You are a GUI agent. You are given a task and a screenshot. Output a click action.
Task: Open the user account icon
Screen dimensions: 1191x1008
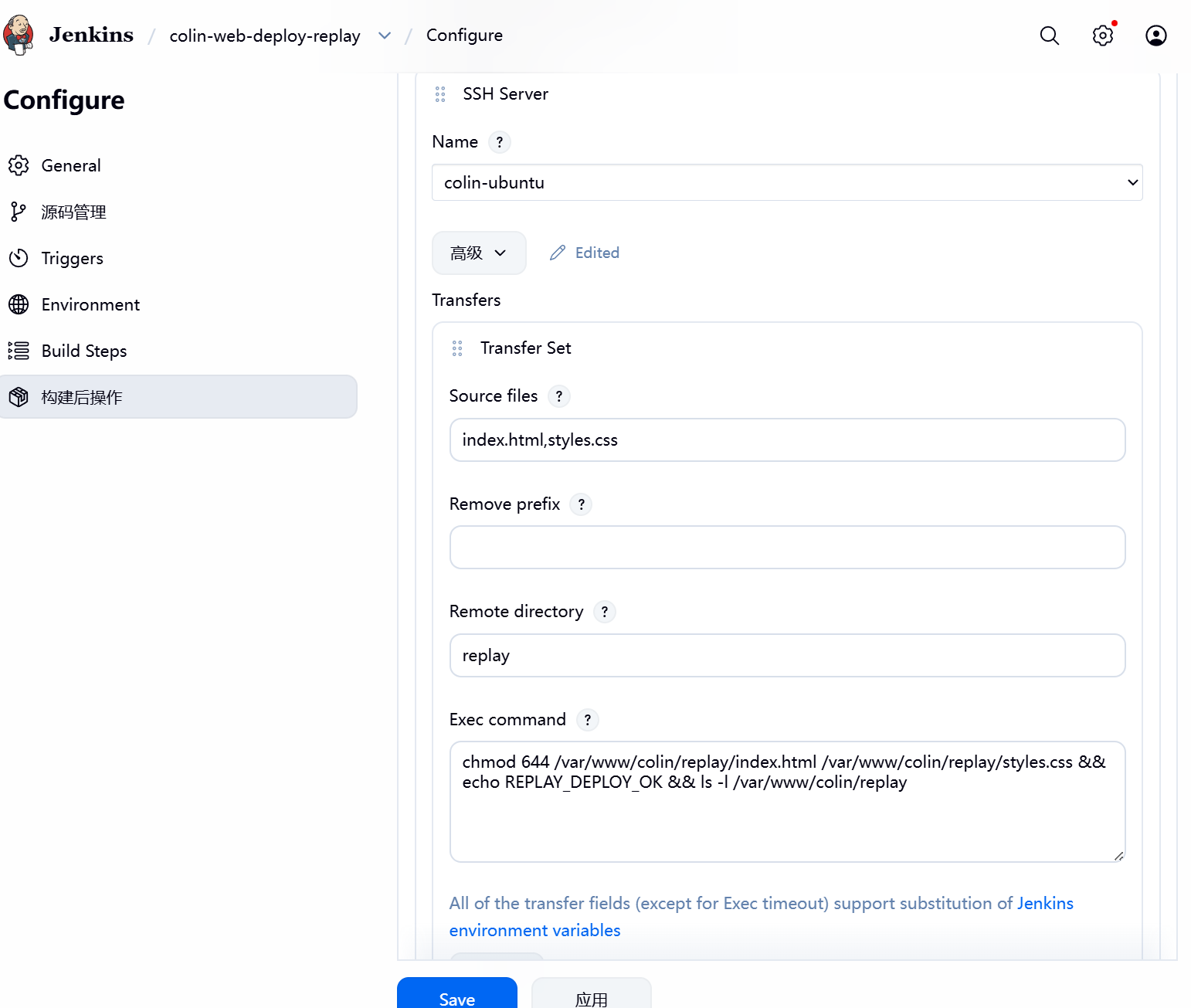[1156, 36]
